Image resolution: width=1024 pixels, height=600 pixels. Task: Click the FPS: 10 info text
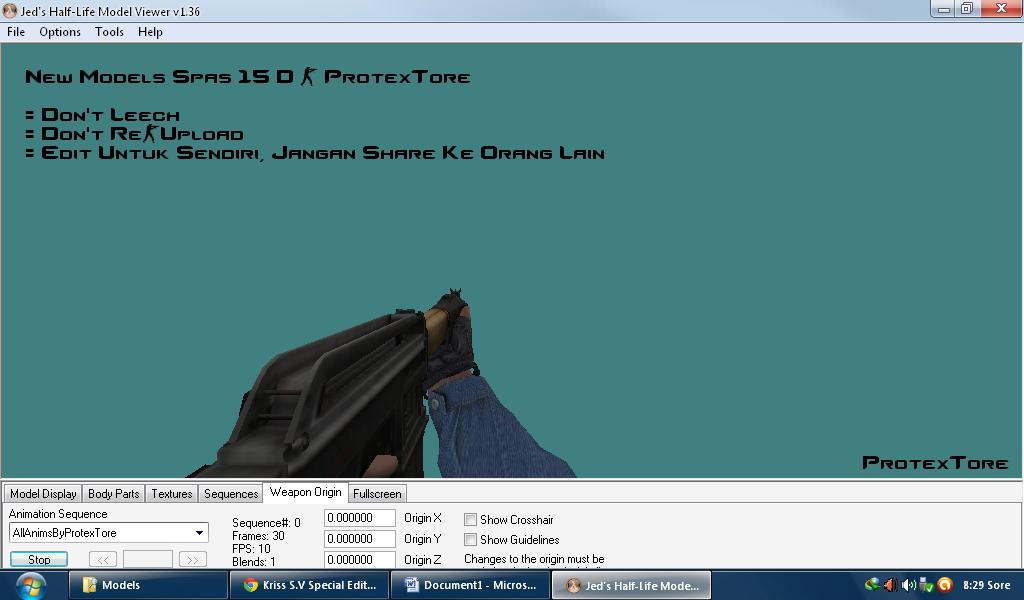(x=251, y=548)
